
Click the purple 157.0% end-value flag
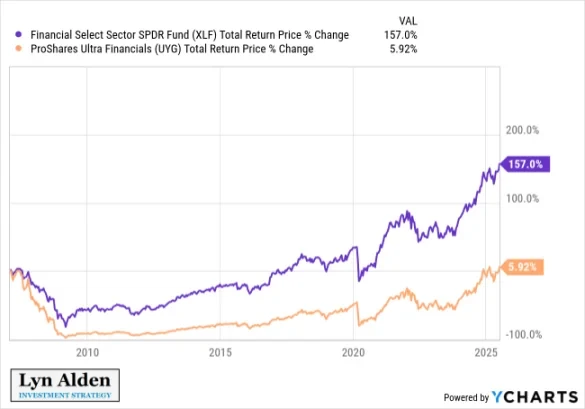tap(525, 164)
